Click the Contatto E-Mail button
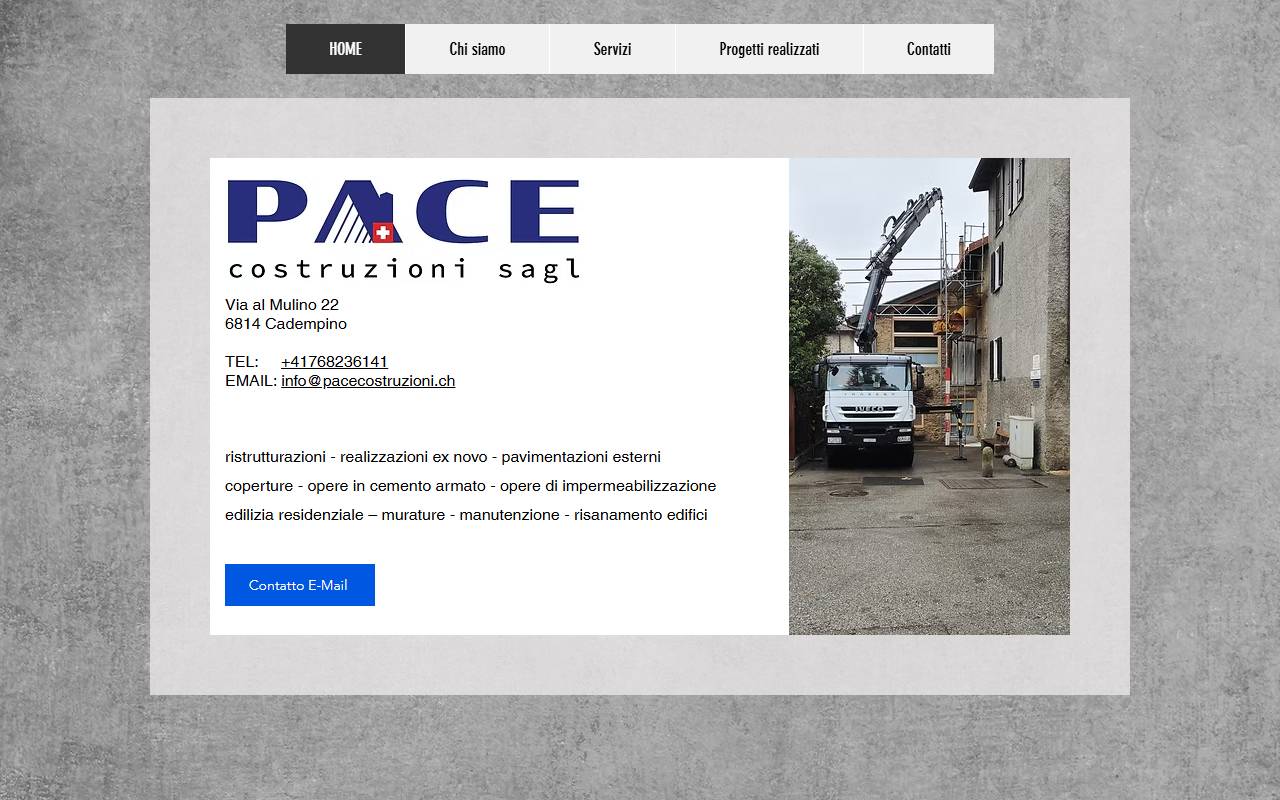The height and width of the screenshot is (800, 1280). pos(300,585)
